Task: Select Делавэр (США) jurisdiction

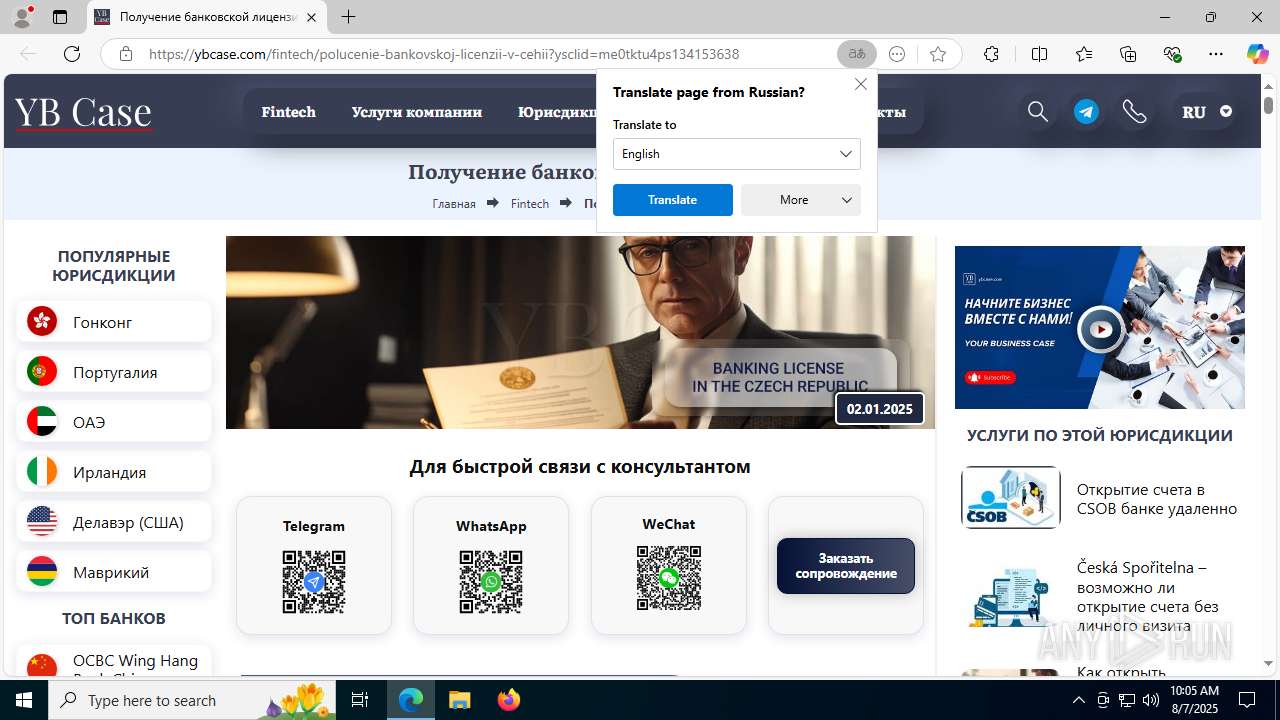Action: pyautogui.click(x=114, y=521)
